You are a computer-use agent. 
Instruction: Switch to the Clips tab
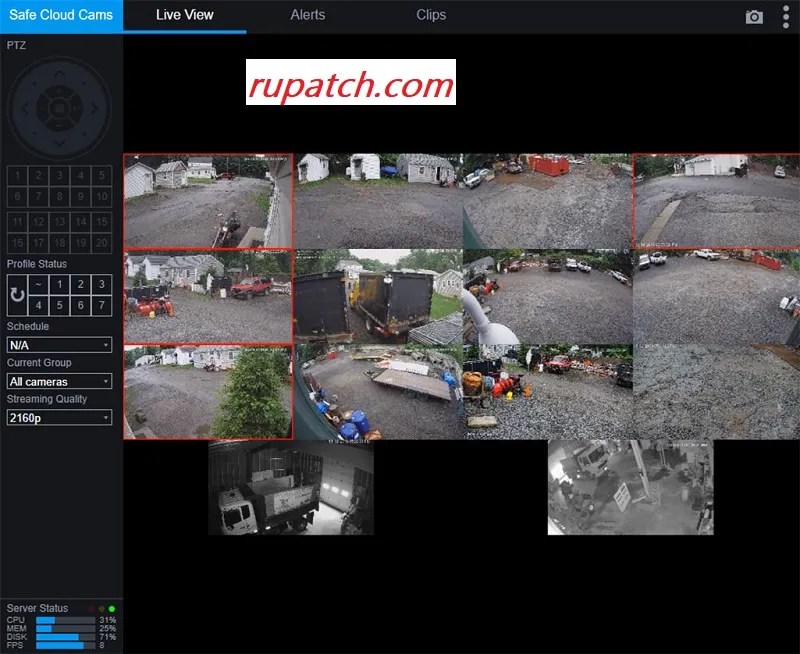(430, 15)
